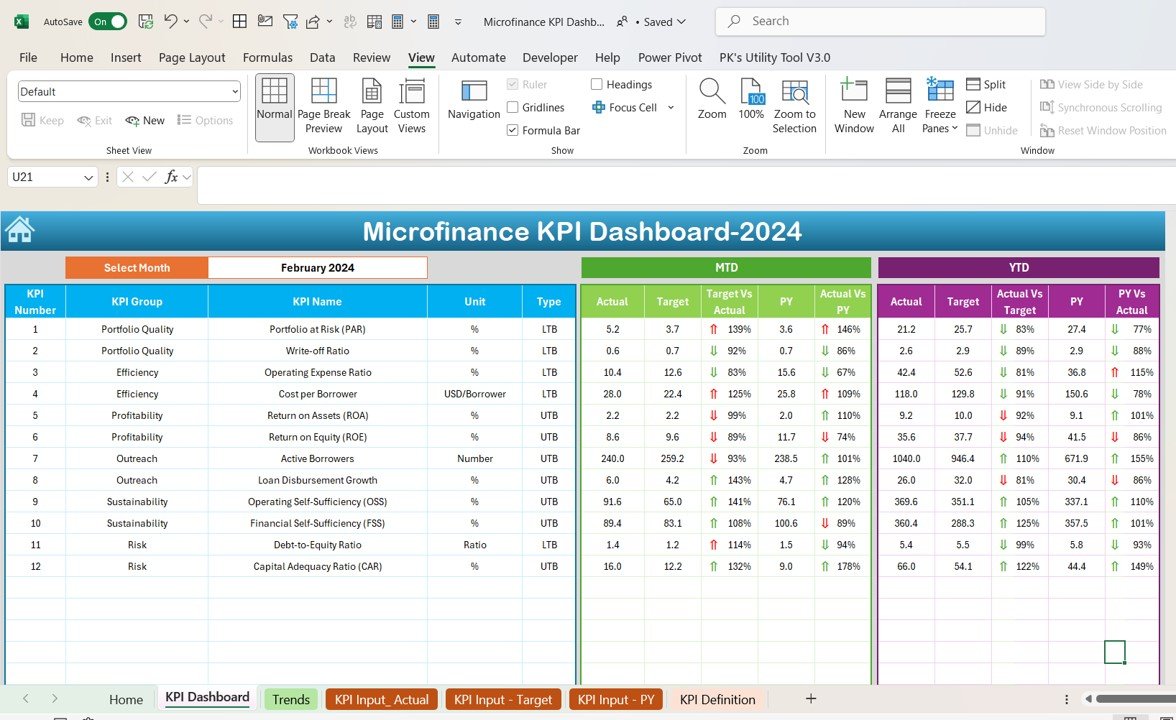Image resolution: width=1176 pixels, height=720 pixels.
Task: Click the horizontal scrollbar at bottom
Action: click(1136, 699)
